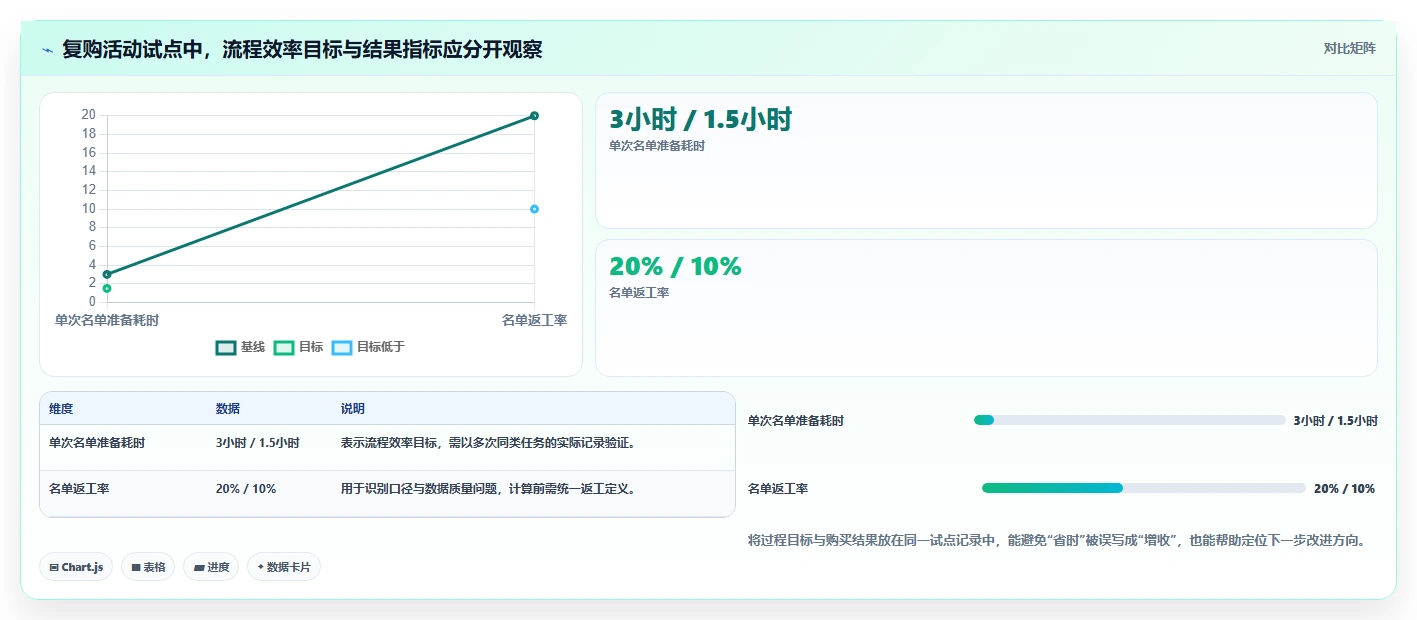Click the 表示流程效率目标 description cell
1417x620 pixels.
click(488, 442)
